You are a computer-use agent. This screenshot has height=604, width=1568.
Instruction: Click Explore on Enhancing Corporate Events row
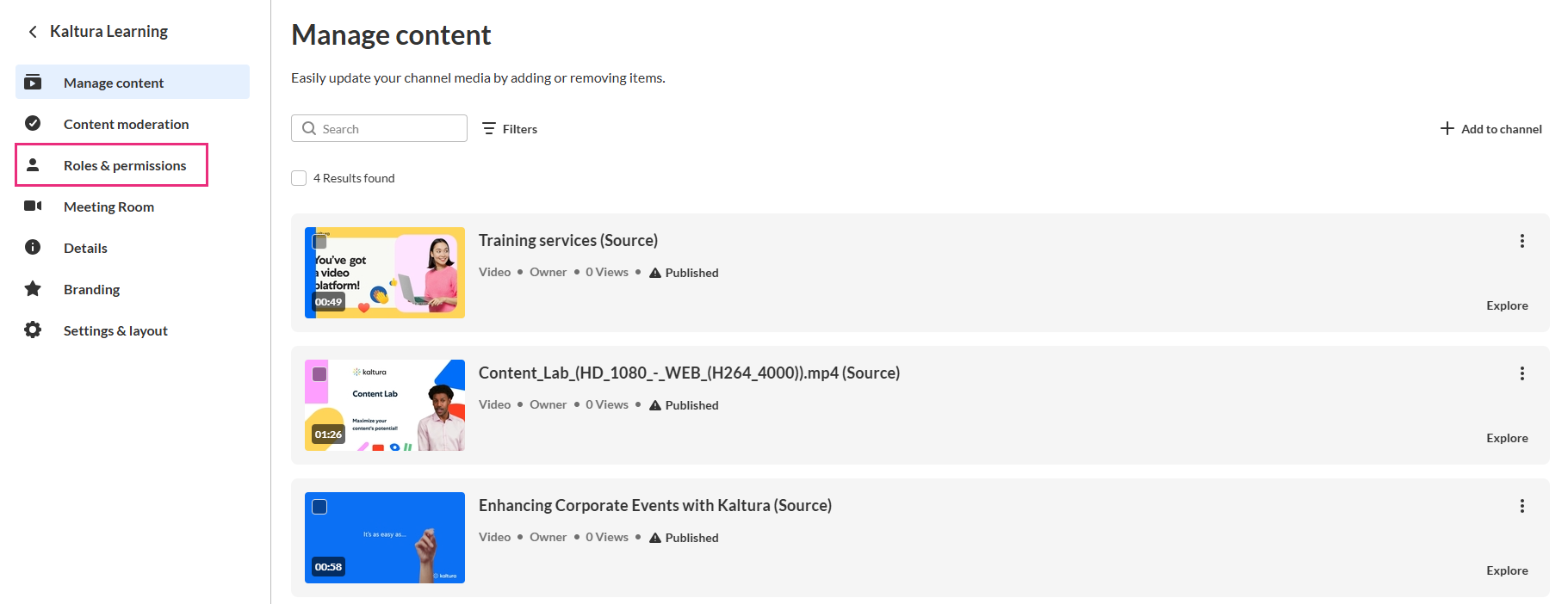[1507, 570]
